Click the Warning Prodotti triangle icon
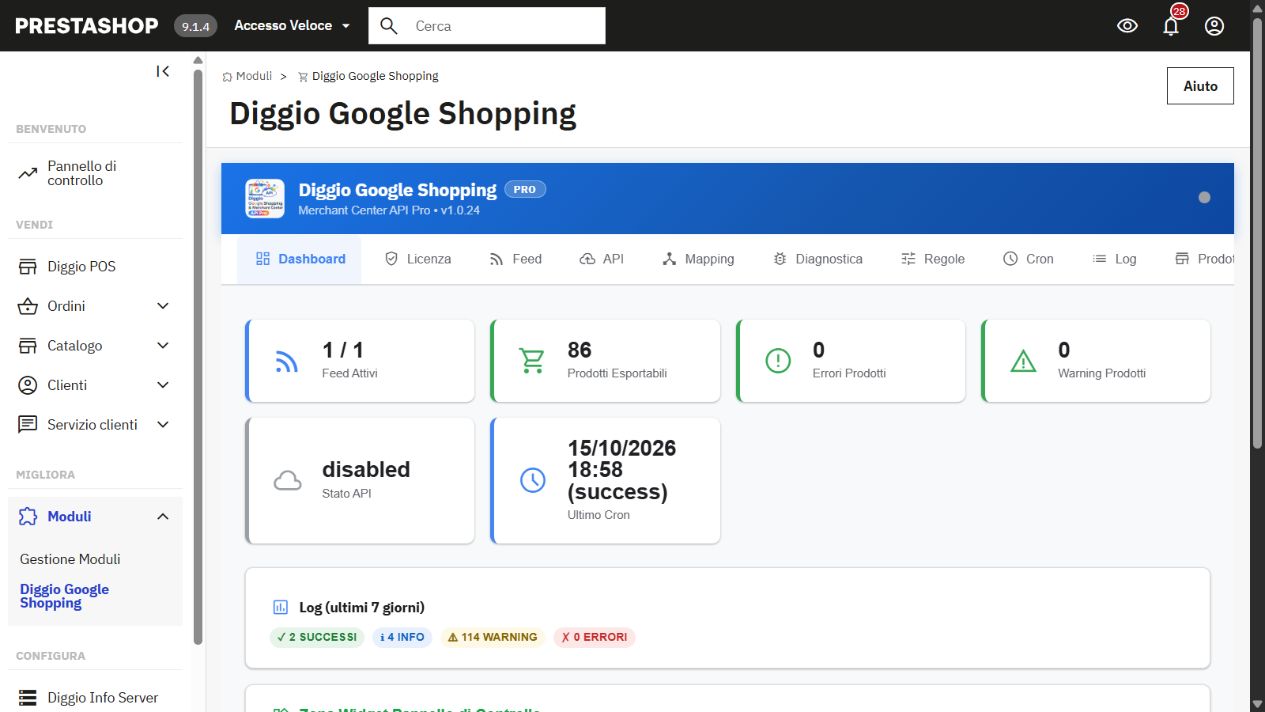1265x712 pixels. [x=1023, y=361]
